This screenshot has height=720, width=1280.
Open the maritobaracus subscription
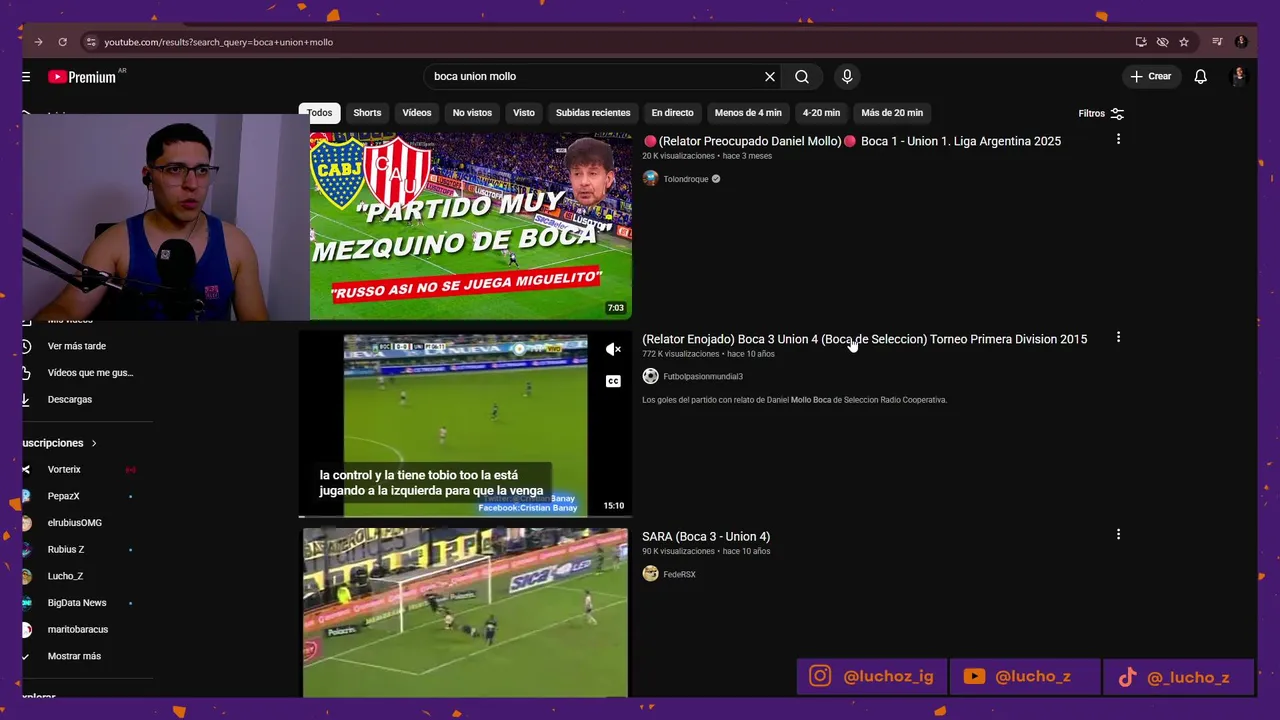pyautogui.click(x=80, y=629)
